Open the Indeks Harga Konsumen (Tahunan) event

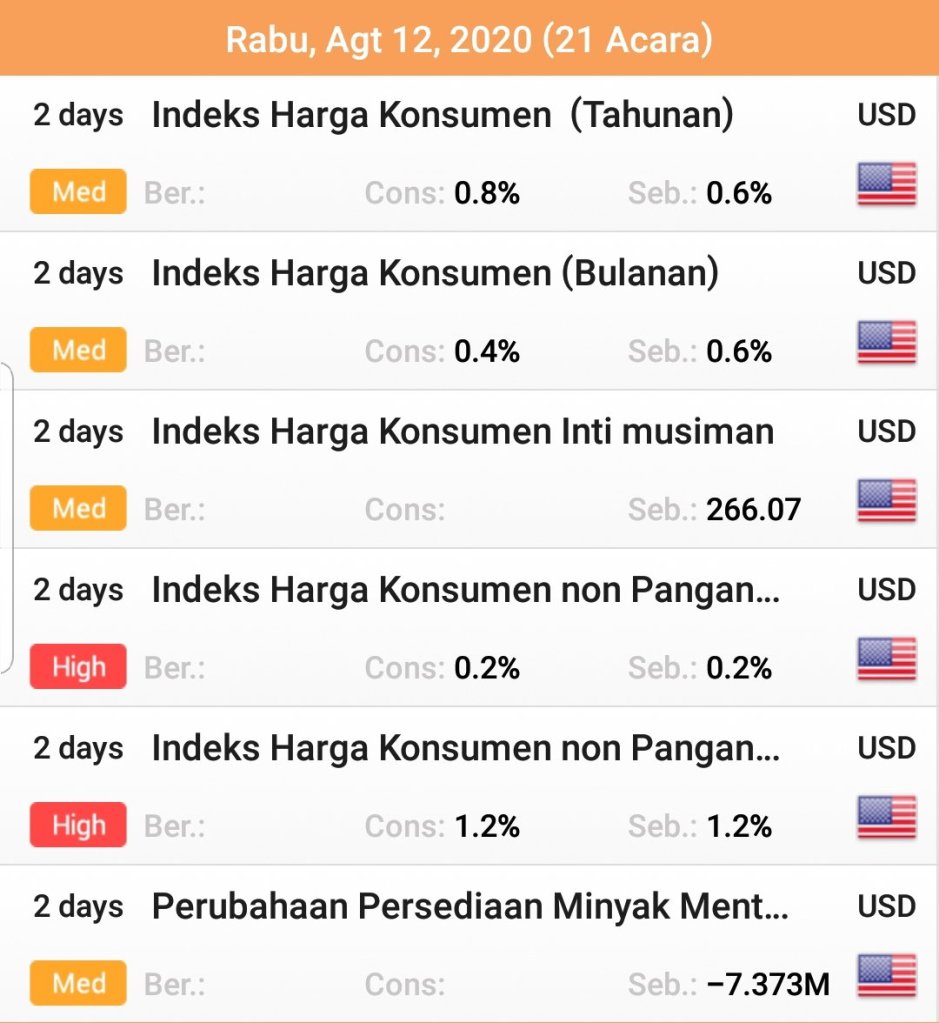(442, 115)
